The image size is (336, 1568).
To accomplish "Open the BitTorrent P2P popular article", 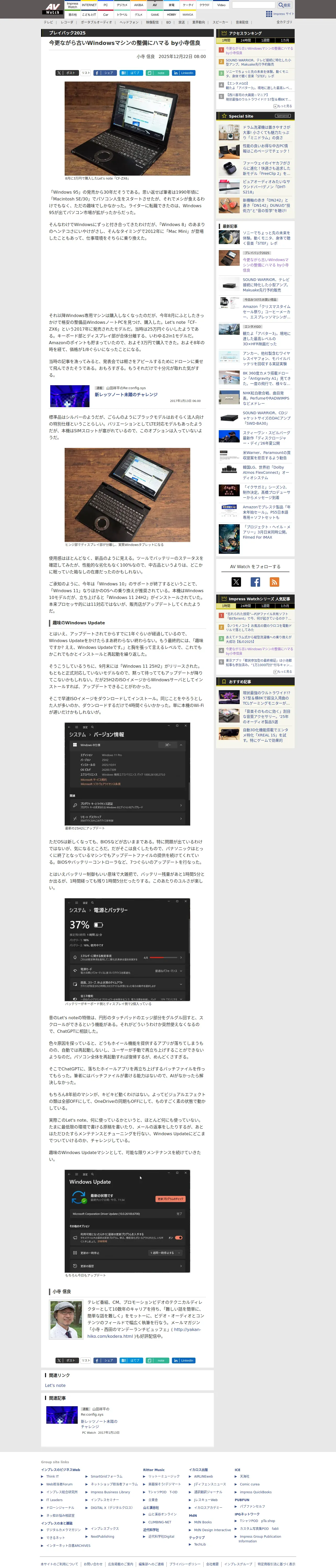I will (259, 616).
